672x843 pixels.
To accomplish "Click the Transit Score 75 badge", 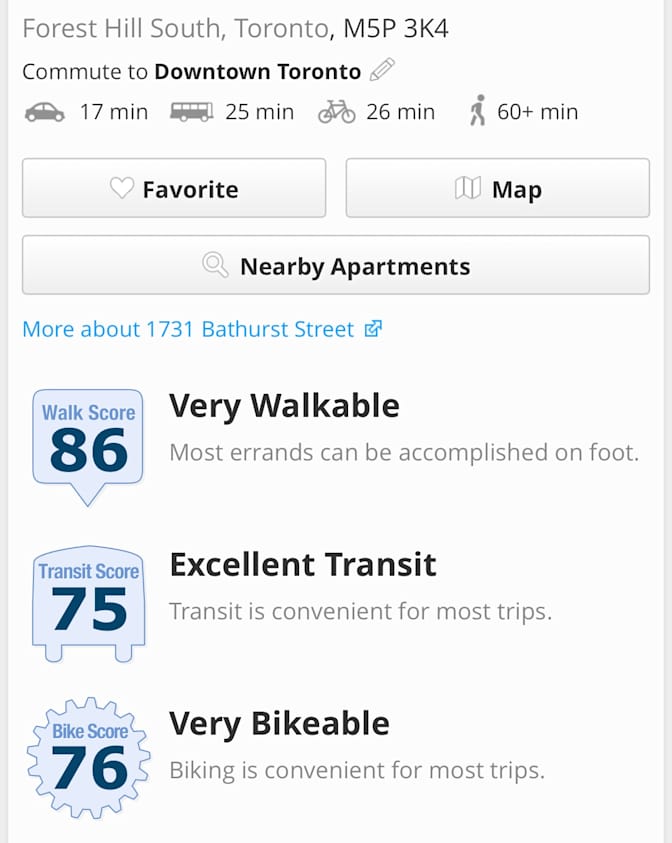I will (x=89, y=602).
